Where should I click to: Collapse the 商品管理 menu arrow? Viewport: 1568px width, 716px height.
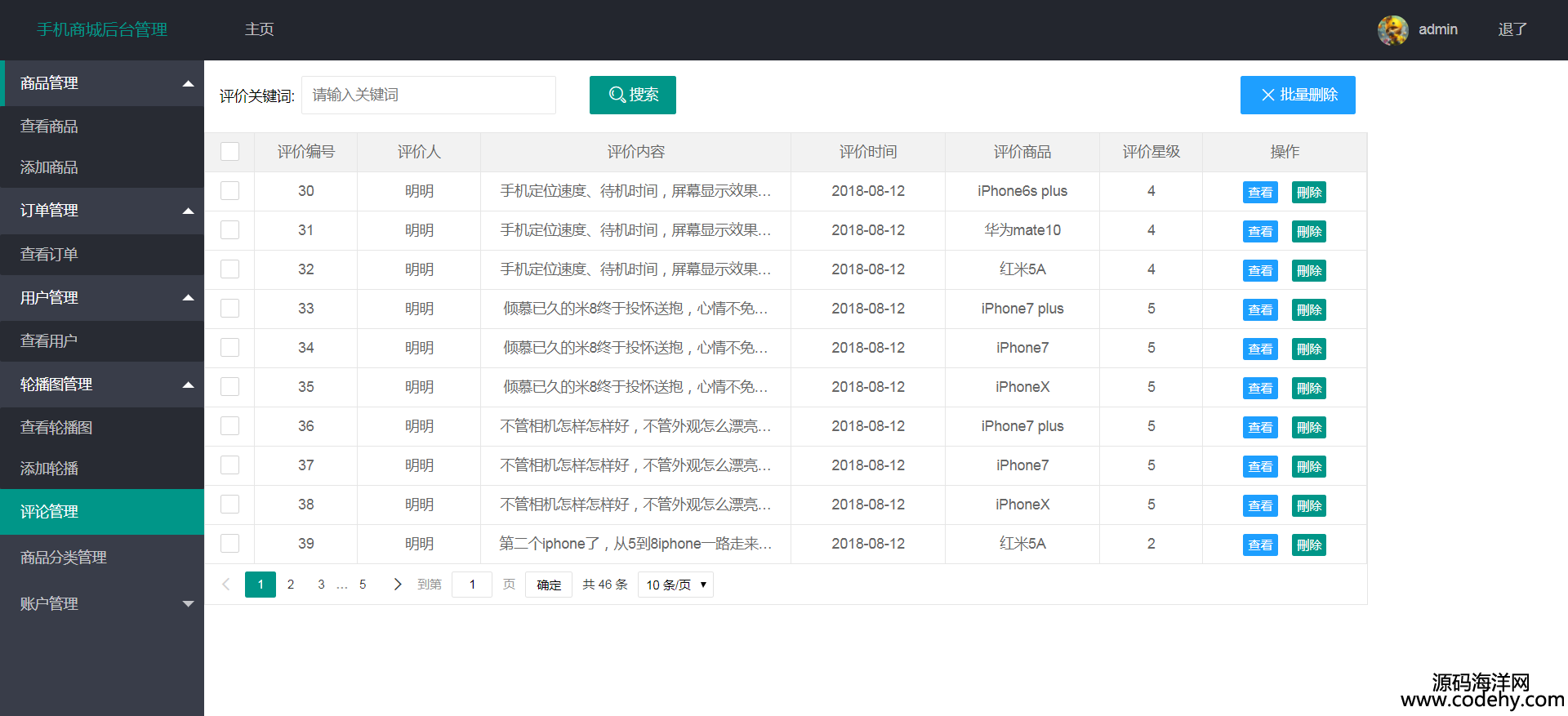tap(189, 84)
